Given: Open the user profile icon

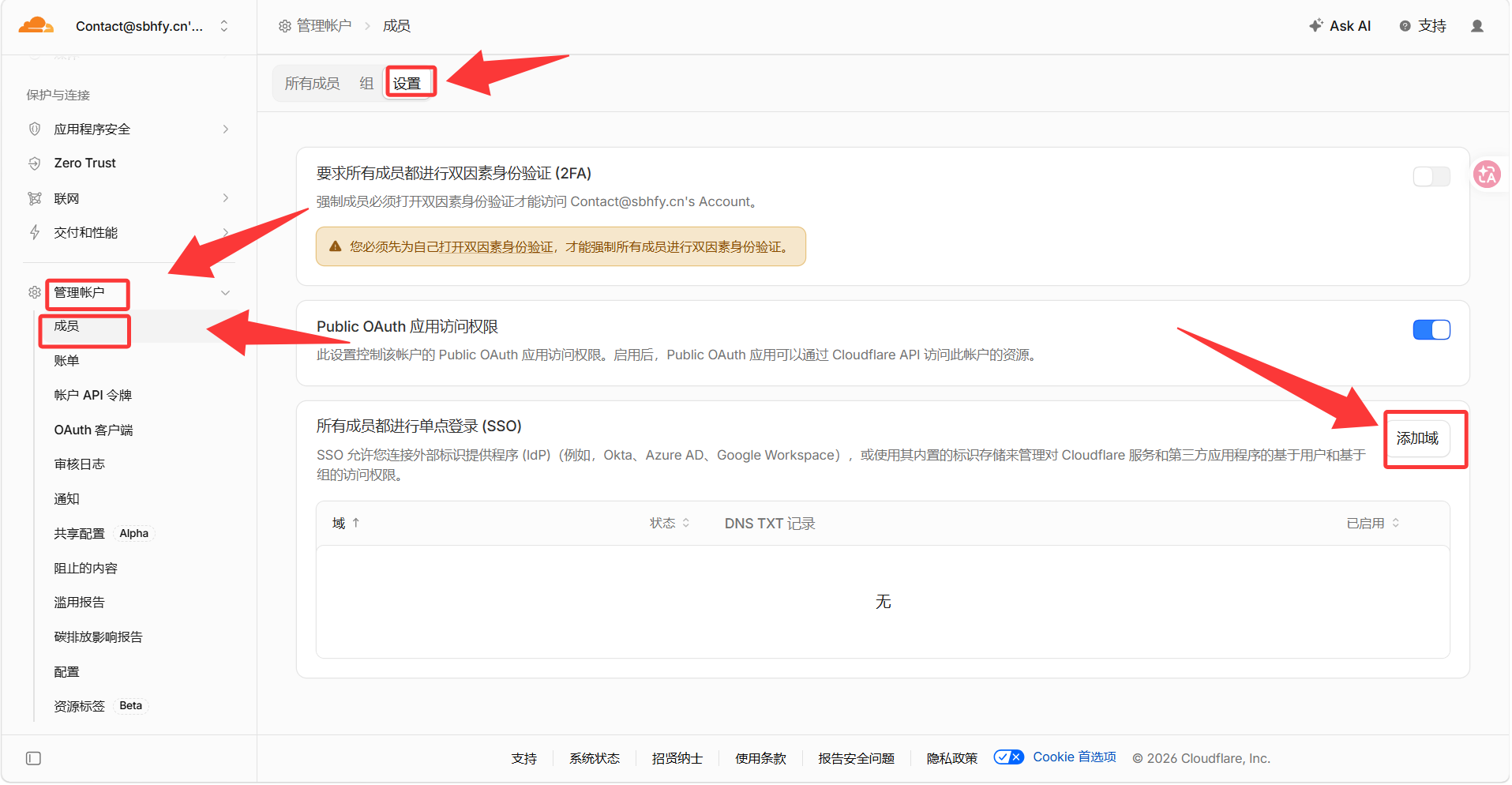Looking at the screenshot, I should [1477, 26].
